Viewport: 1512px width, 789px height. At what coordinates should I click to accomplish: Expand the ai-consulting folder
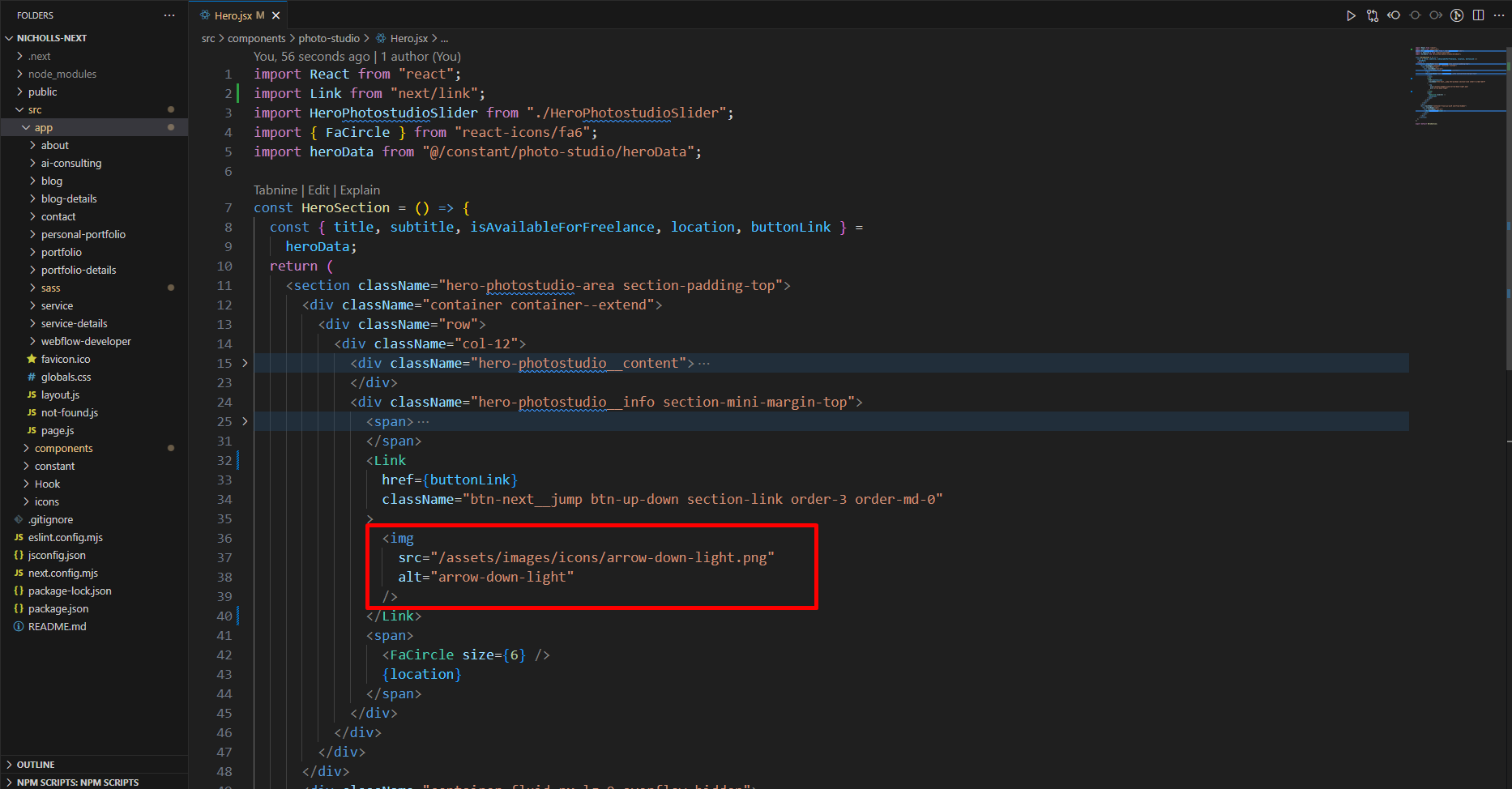[x=71, y=163]
